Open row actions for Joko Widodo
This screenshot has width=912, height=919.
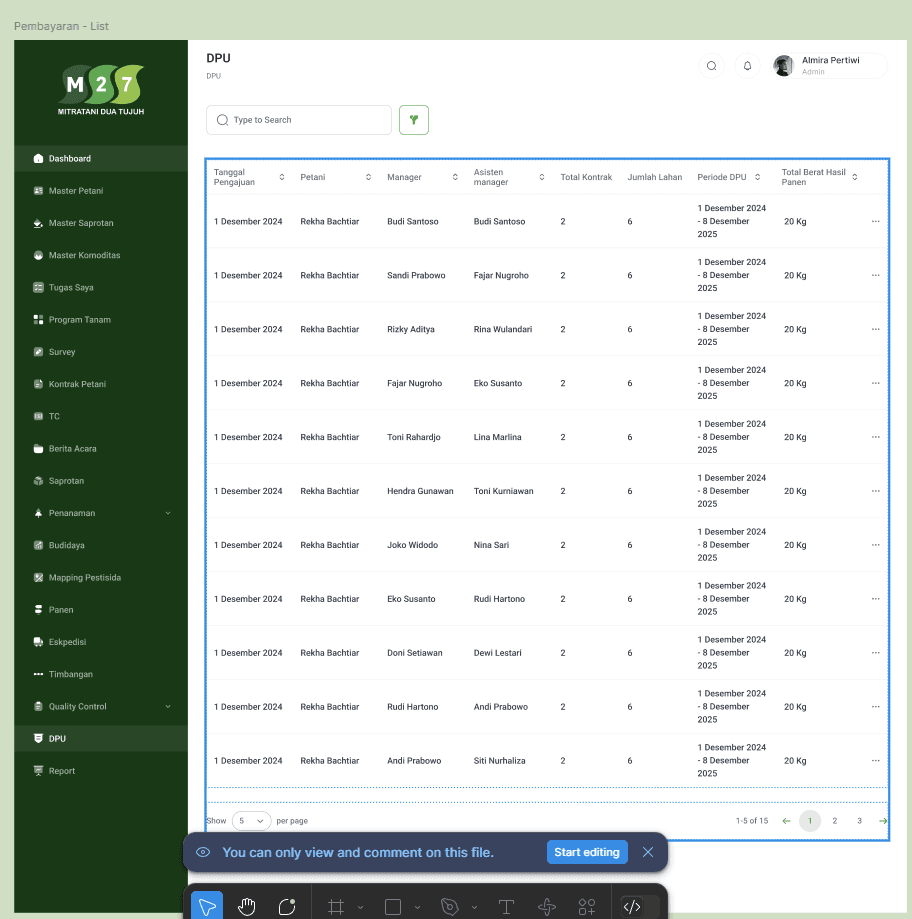point(876,545)
